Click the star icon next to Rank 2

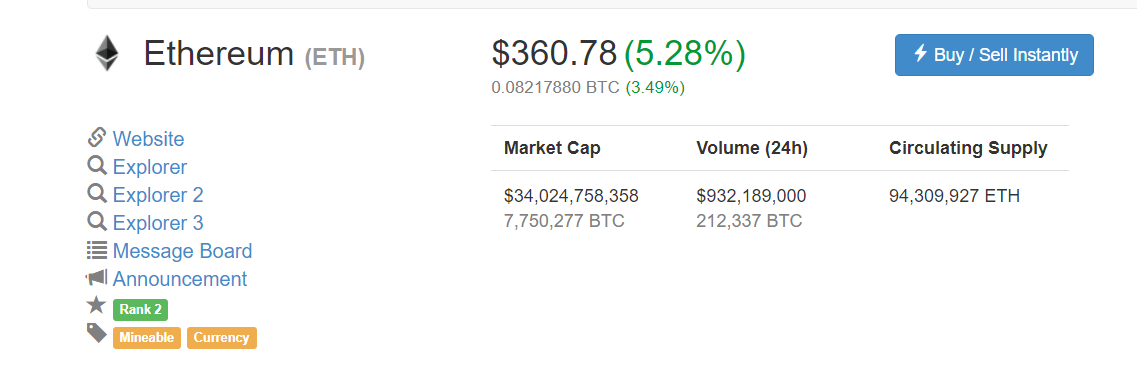click(96, 306)
